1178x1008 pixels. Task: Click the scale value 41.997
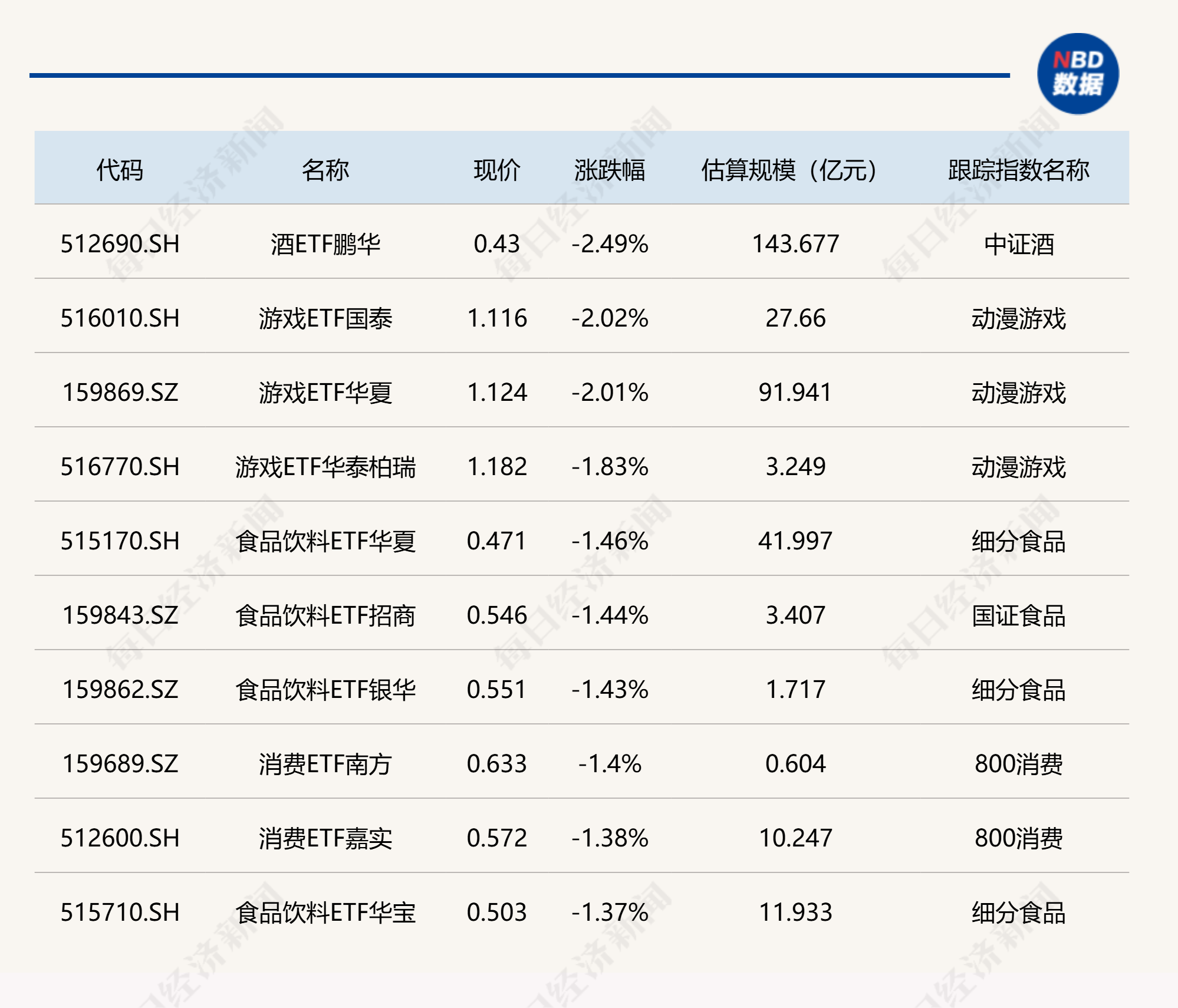pos(795,541)
